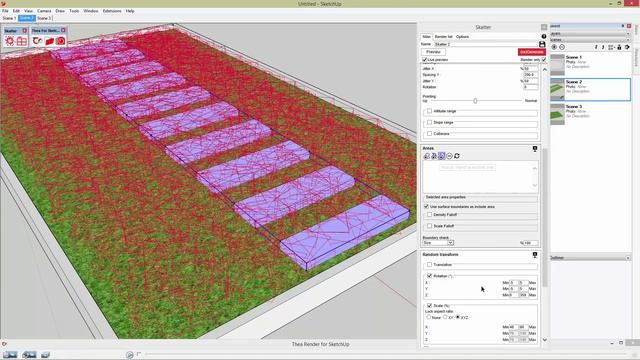Enable the Density Falloff checkbox
The image size is (640, 360).
tap(429, 214)
